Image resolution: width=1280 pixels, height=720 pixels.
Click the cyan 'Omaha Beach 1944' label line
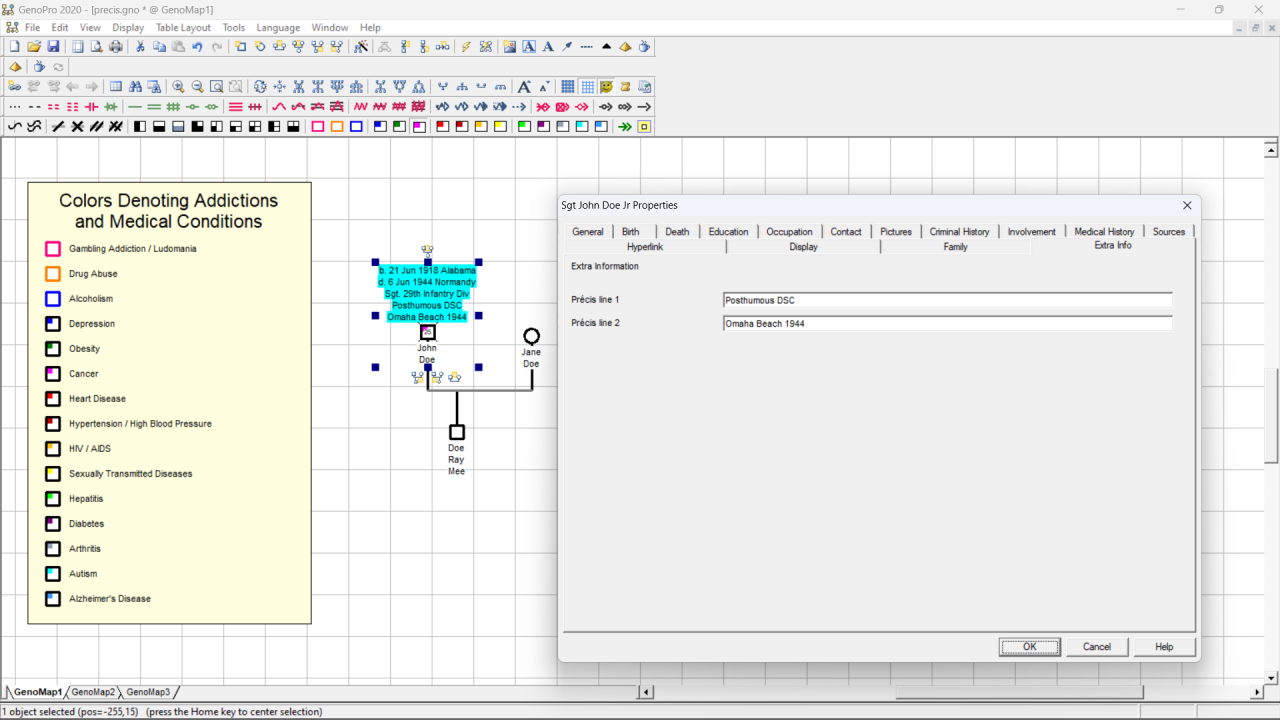[x=427, y=317]
